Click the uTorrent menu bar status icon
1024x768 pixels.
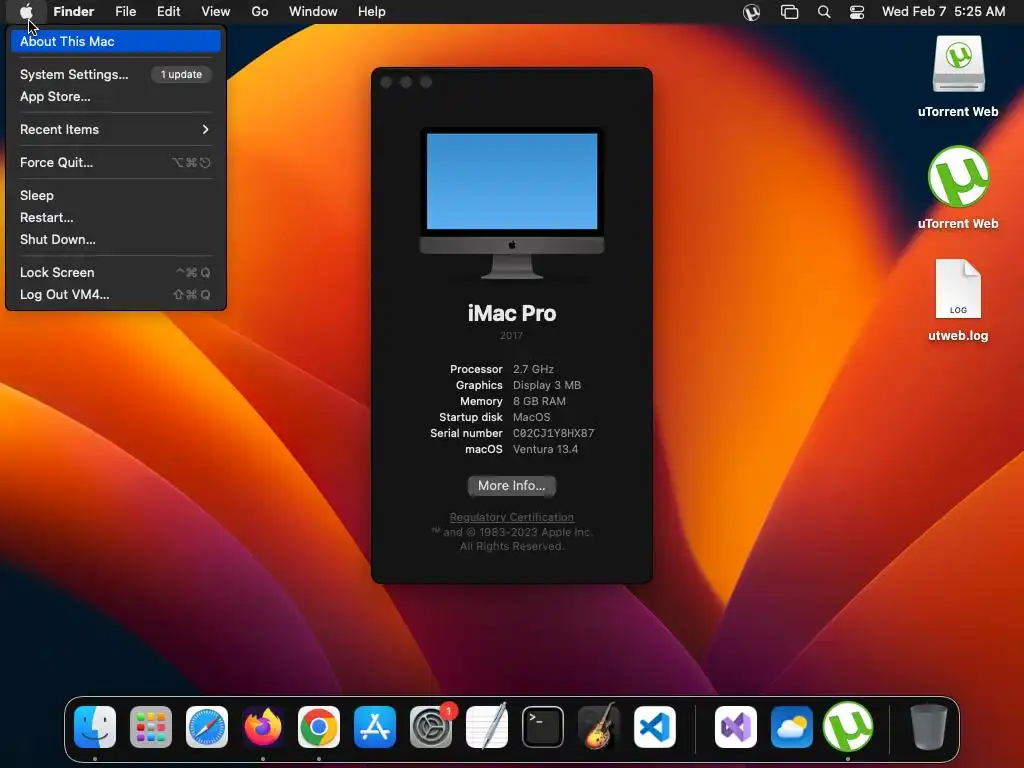751,12
